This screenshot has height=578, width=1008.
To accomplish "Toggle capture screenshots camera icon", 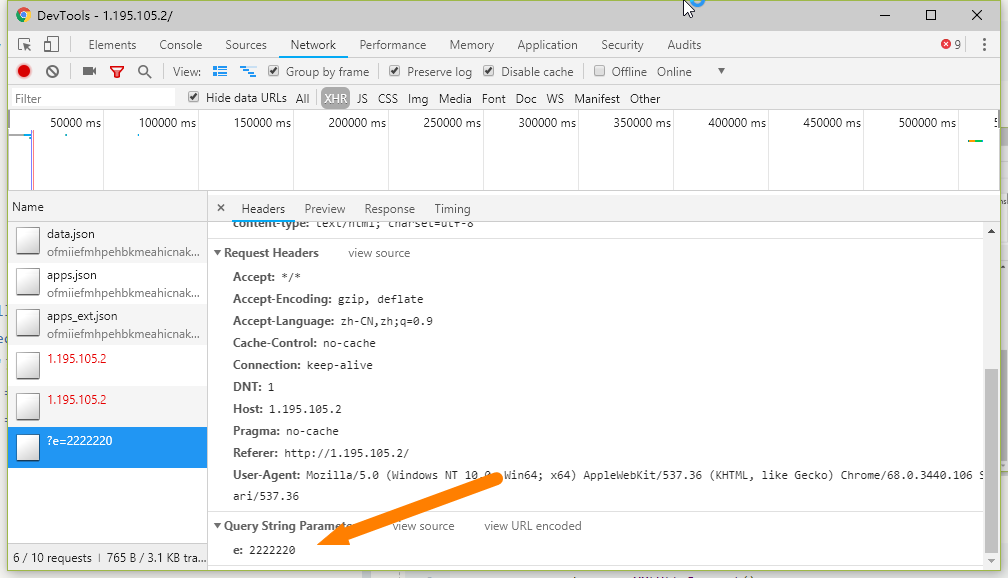I will (x=89, y=71).
